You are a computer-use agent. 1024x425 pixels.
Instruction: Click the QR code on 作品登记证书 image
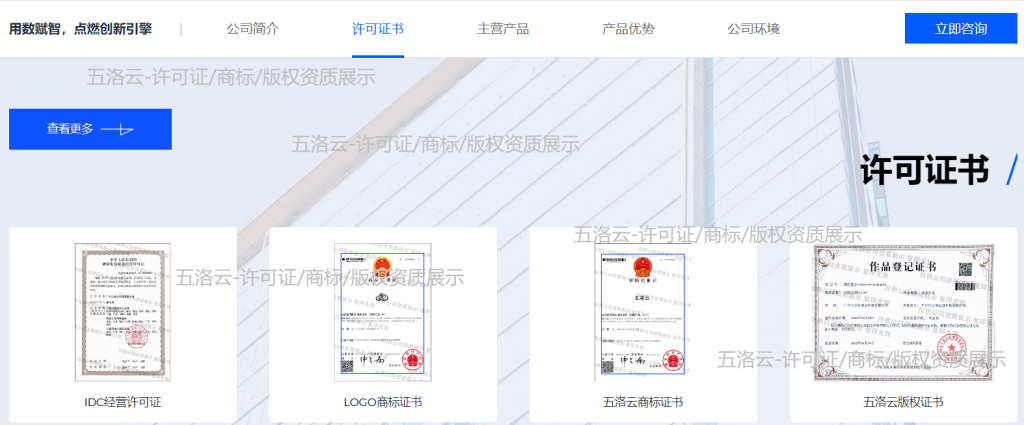pos(965,270)
